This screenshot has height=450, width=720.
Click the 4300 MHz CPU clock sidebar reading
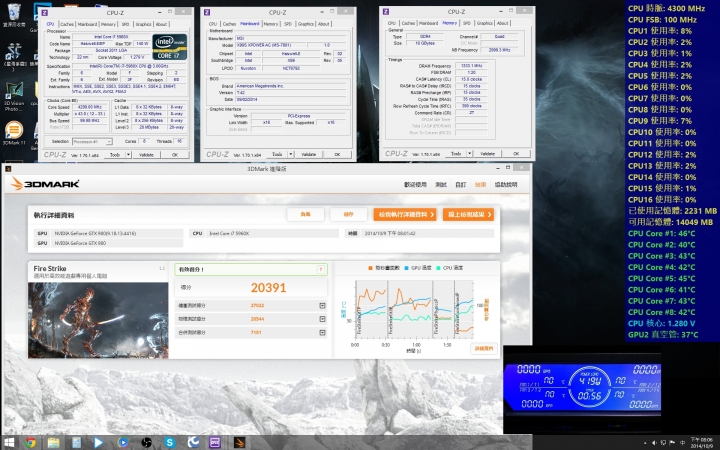tap(666, 8)
